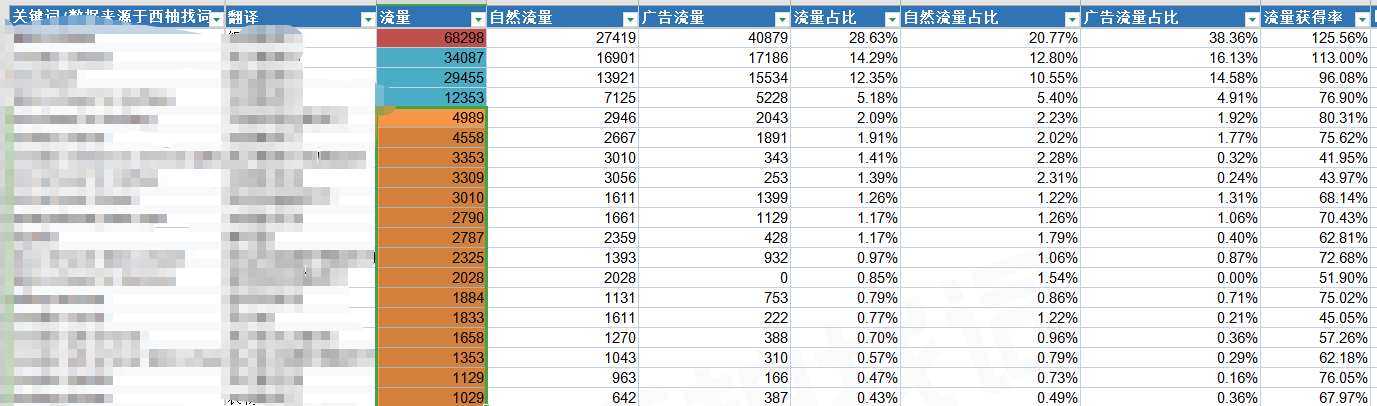The height and width of the screenshot is (406, 1377).
Task: Select the red cell with value 68298
Action: (x=432, y=37)
